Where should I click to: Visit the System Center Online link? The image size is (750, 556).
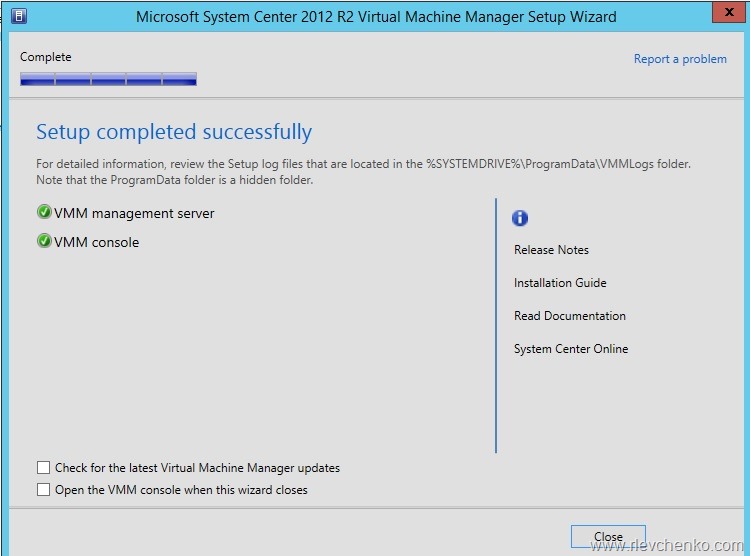[571, 349]
